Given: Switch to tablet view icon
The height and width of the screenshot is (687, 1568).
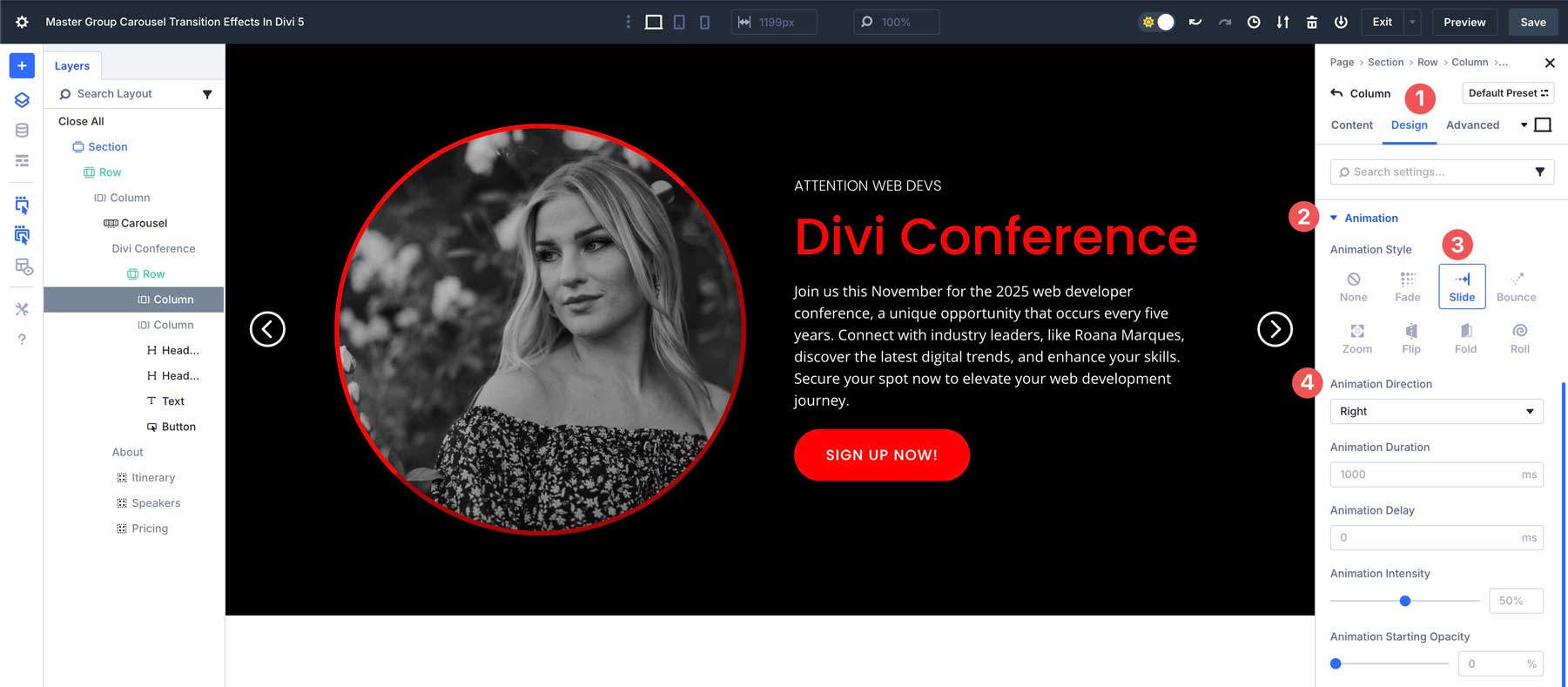Looking at the screenshot, I should (679, 22).
